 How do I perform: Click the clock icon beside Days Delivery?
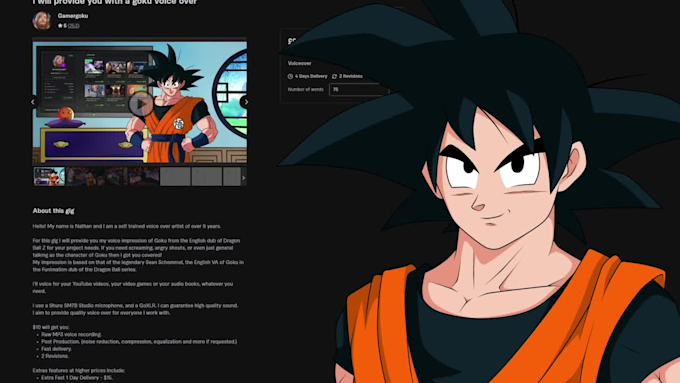pyautogui.click(x=290, y=76)
